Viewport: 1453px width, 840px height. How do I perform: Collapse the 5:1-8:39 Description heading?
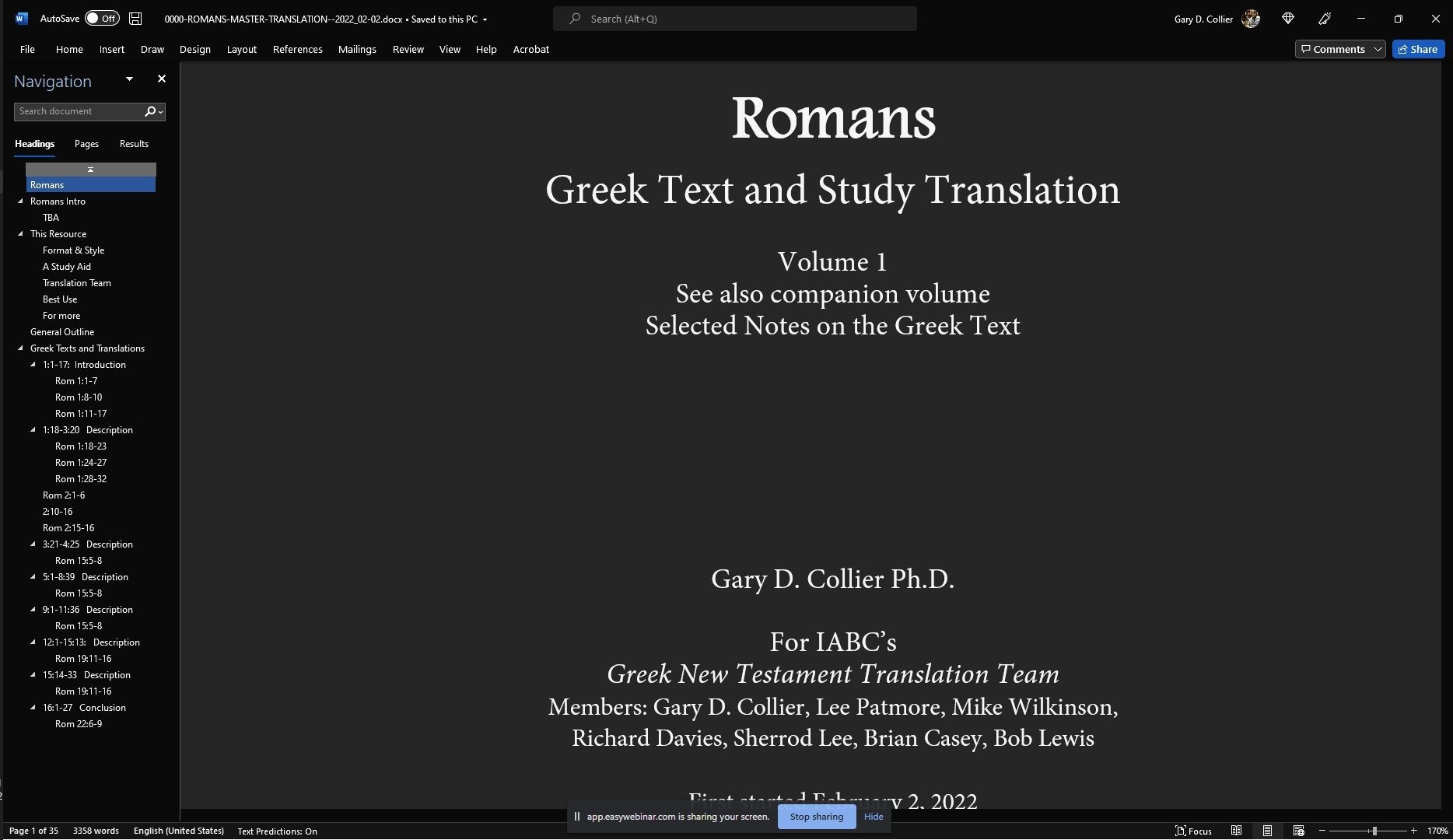(33, 577)
